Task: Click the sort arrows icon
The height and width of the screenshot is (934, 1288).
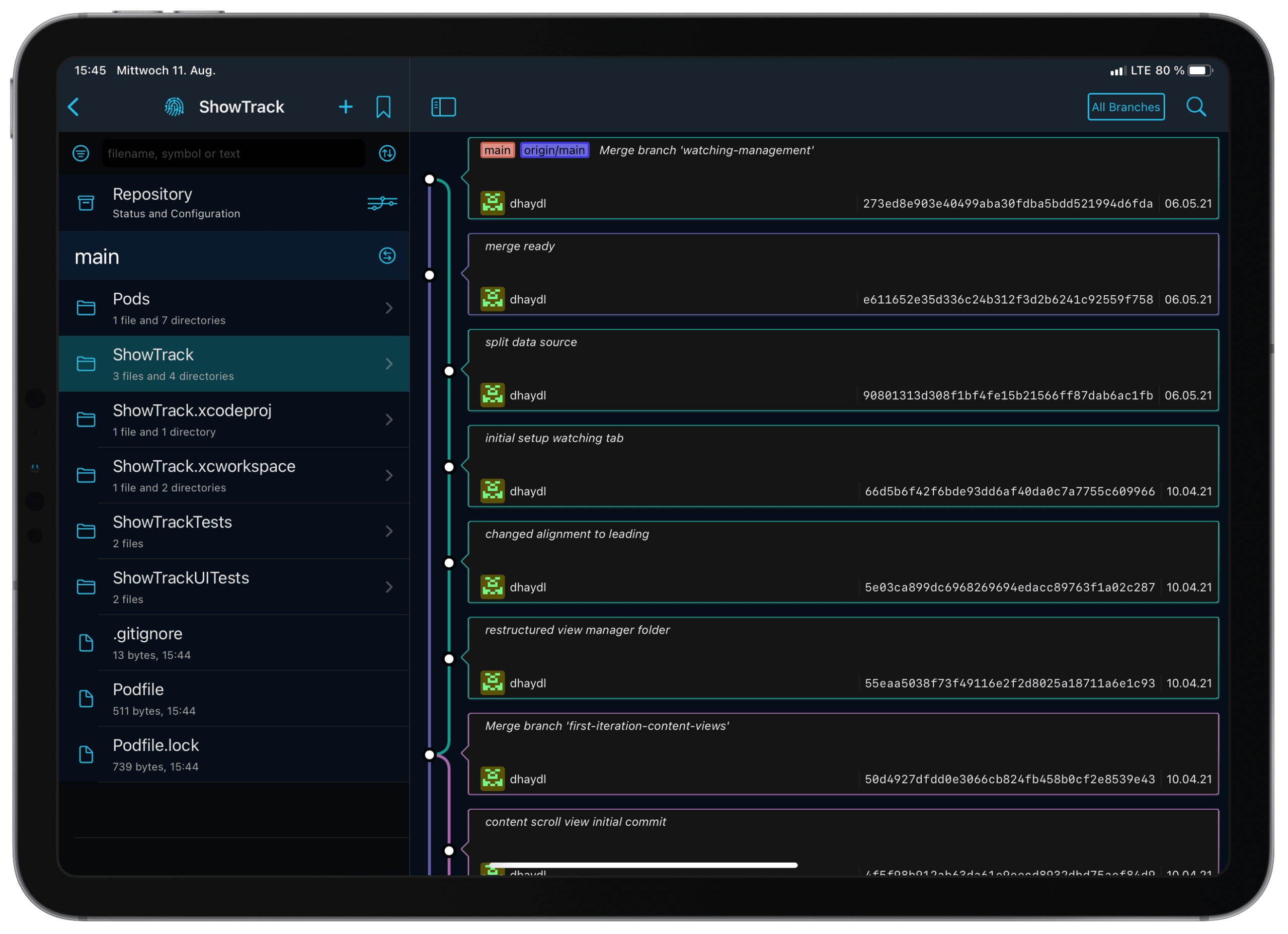Action: point(387,153)
